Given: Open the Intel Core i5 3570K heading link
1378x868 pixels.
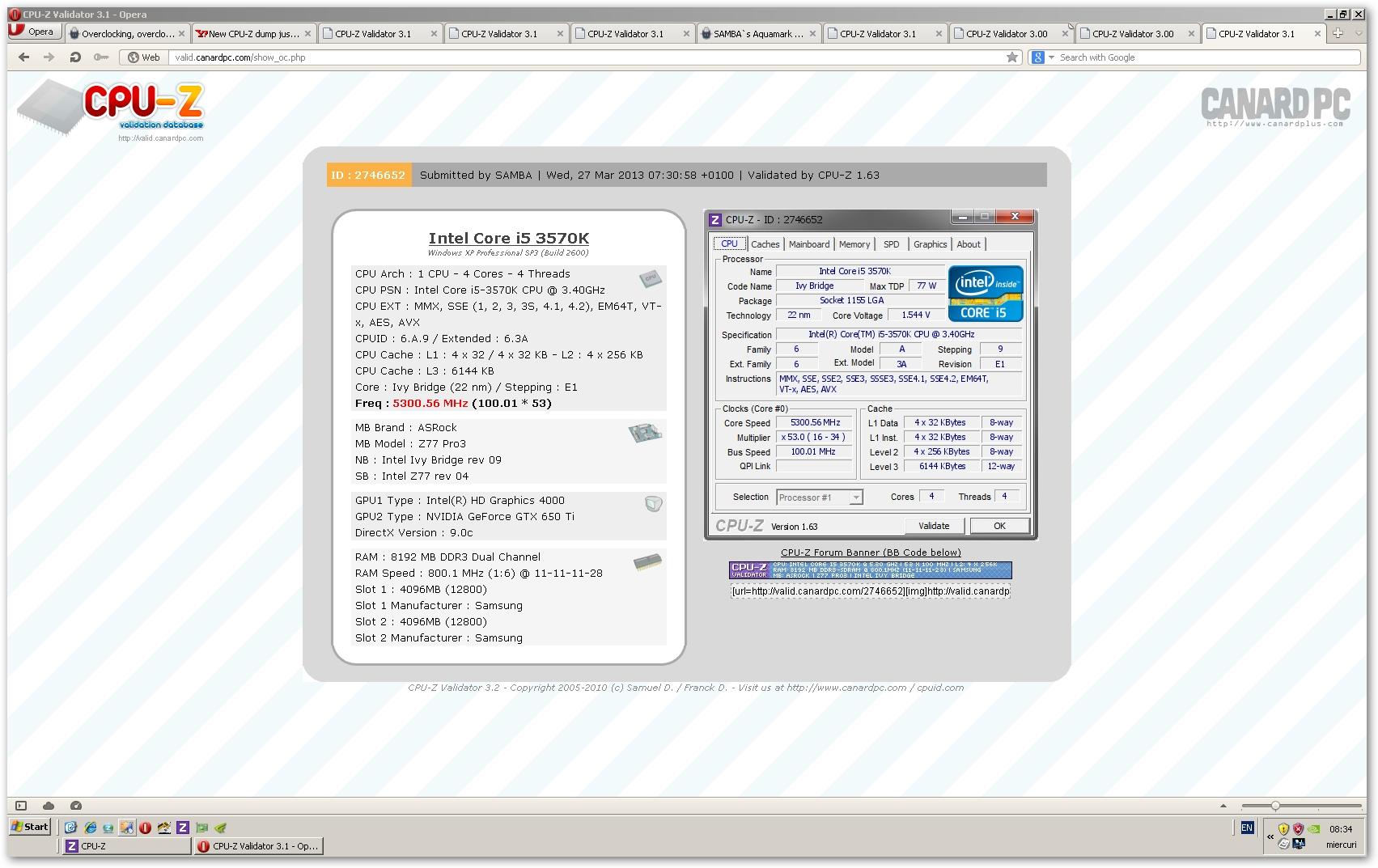Looking at the screenshot, I should point(509,238).
